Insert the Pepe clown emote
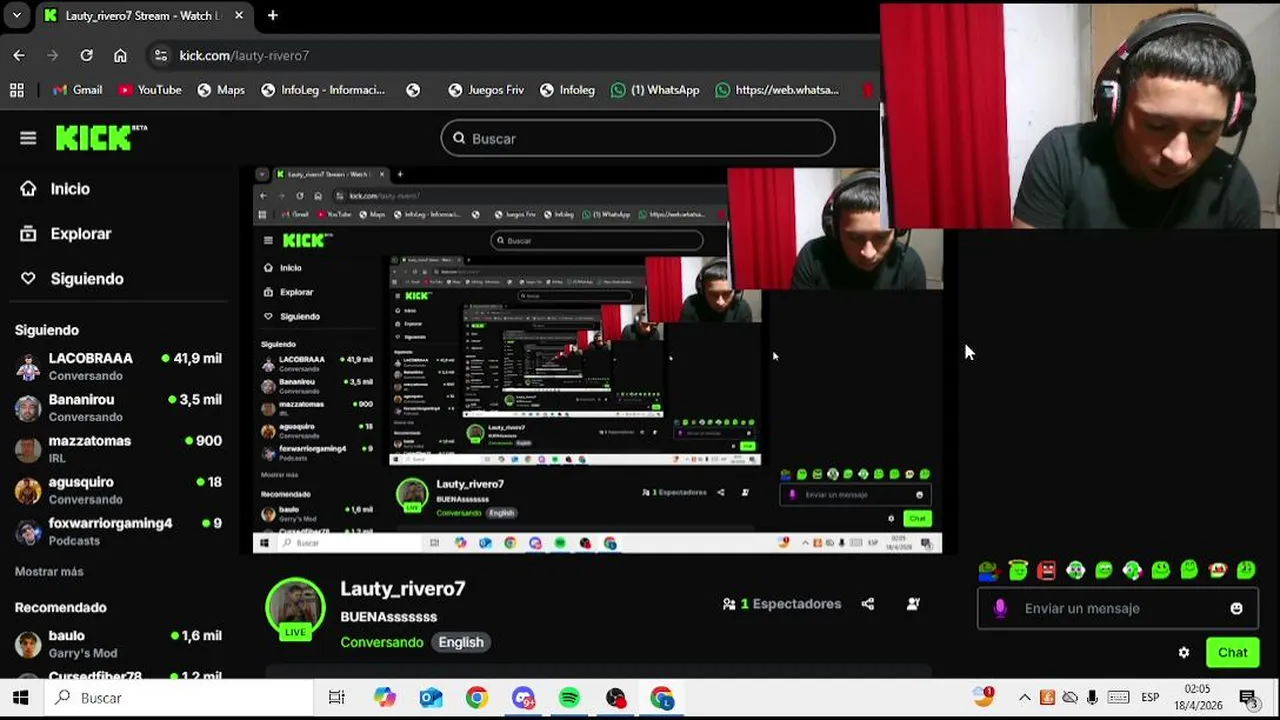Image resolution: width=1280 pixels, height=720 pixels. click(x=988, y=570)
